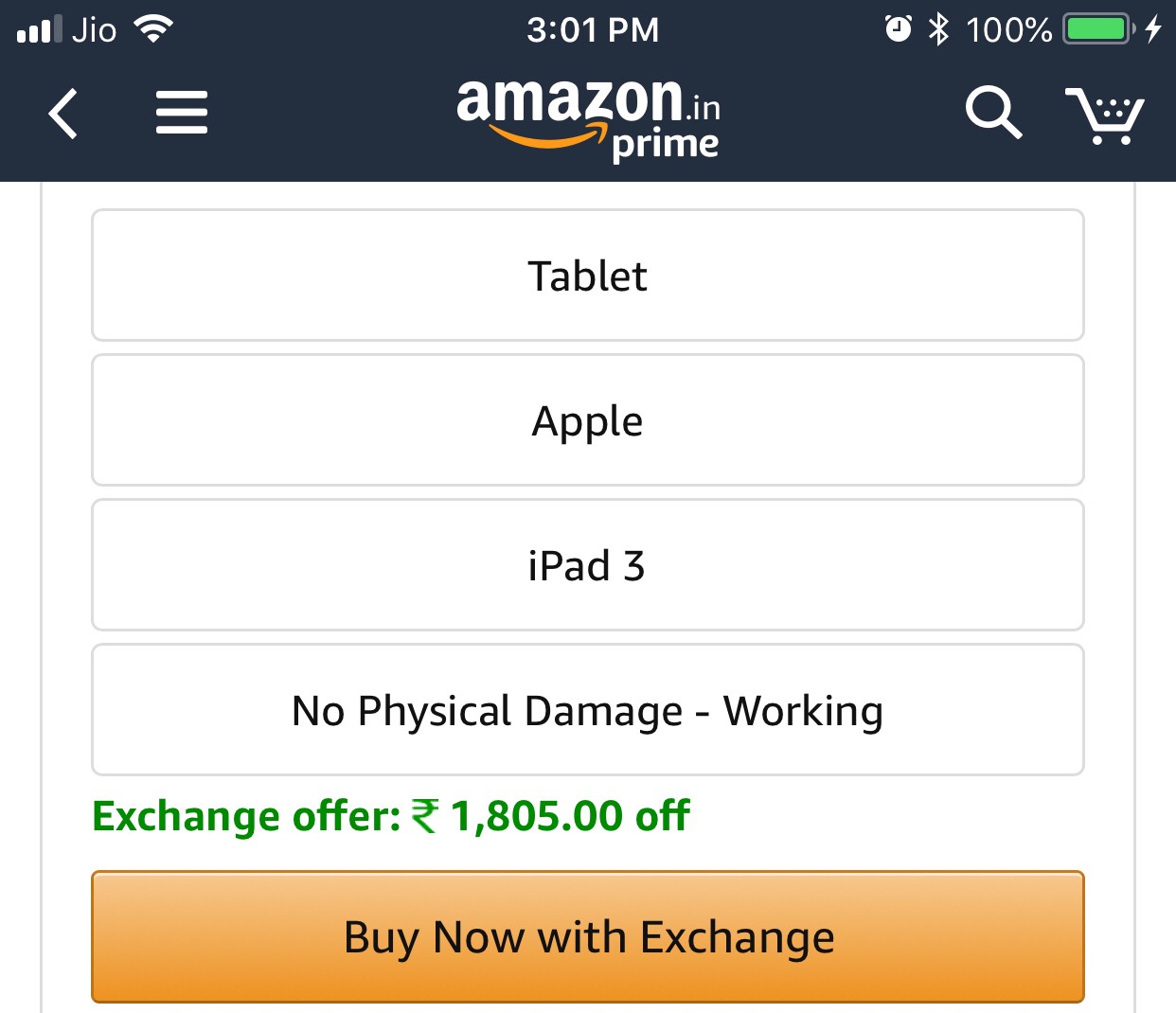Screen dimensions: 1176x1013
Task: Open the shopping cart
Action: click(1104, 115)
